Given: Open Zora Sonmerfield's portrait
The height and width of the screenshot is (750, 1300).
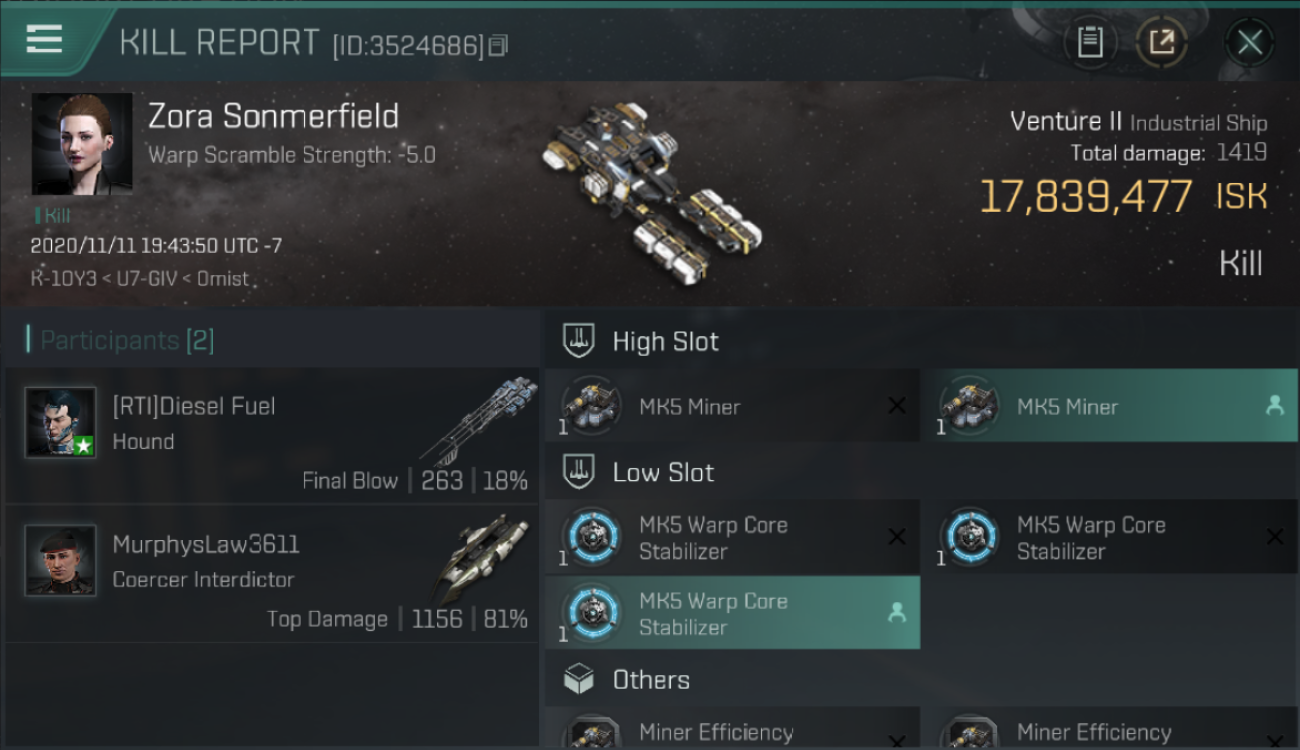Looking at the screenshot, I should pyautogui.click(x=82, y=144).
